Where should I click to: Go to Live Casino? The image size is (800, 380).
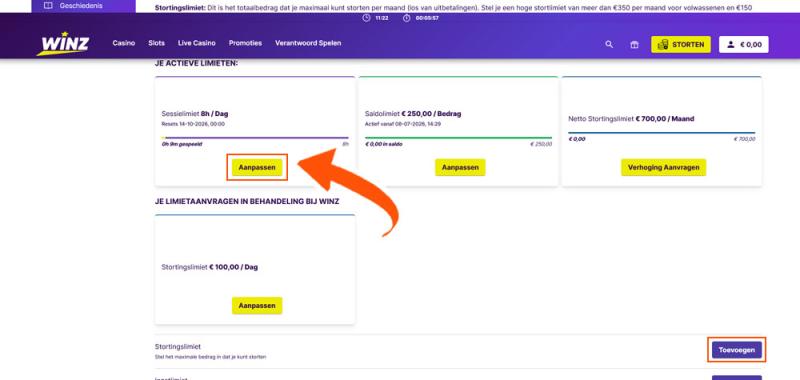197,43
